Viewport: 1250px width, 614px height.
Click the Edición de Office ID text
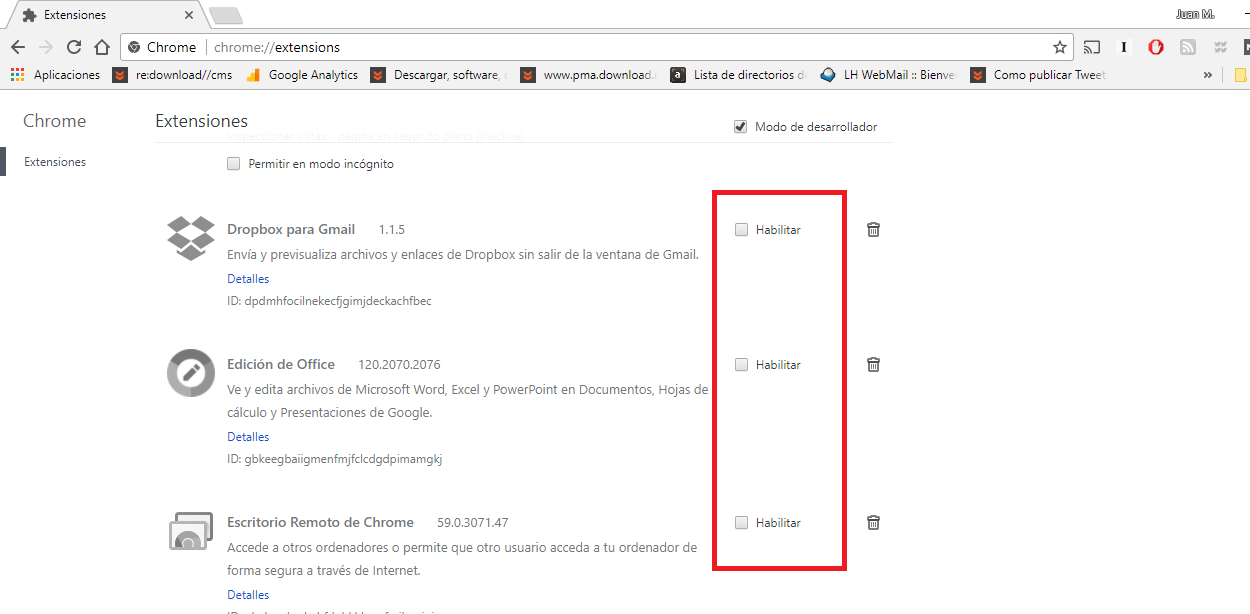334,459
